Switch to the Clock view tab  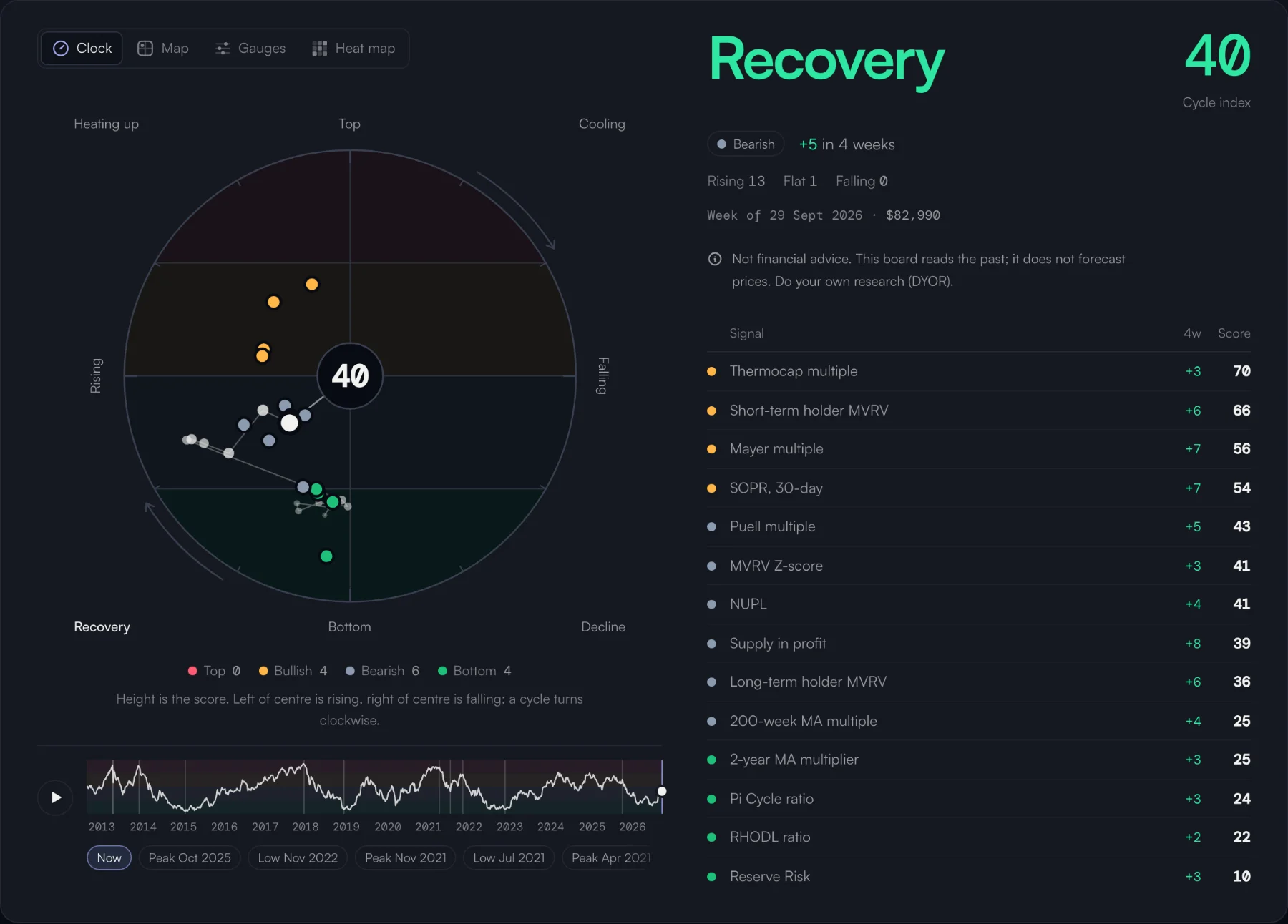82,48
